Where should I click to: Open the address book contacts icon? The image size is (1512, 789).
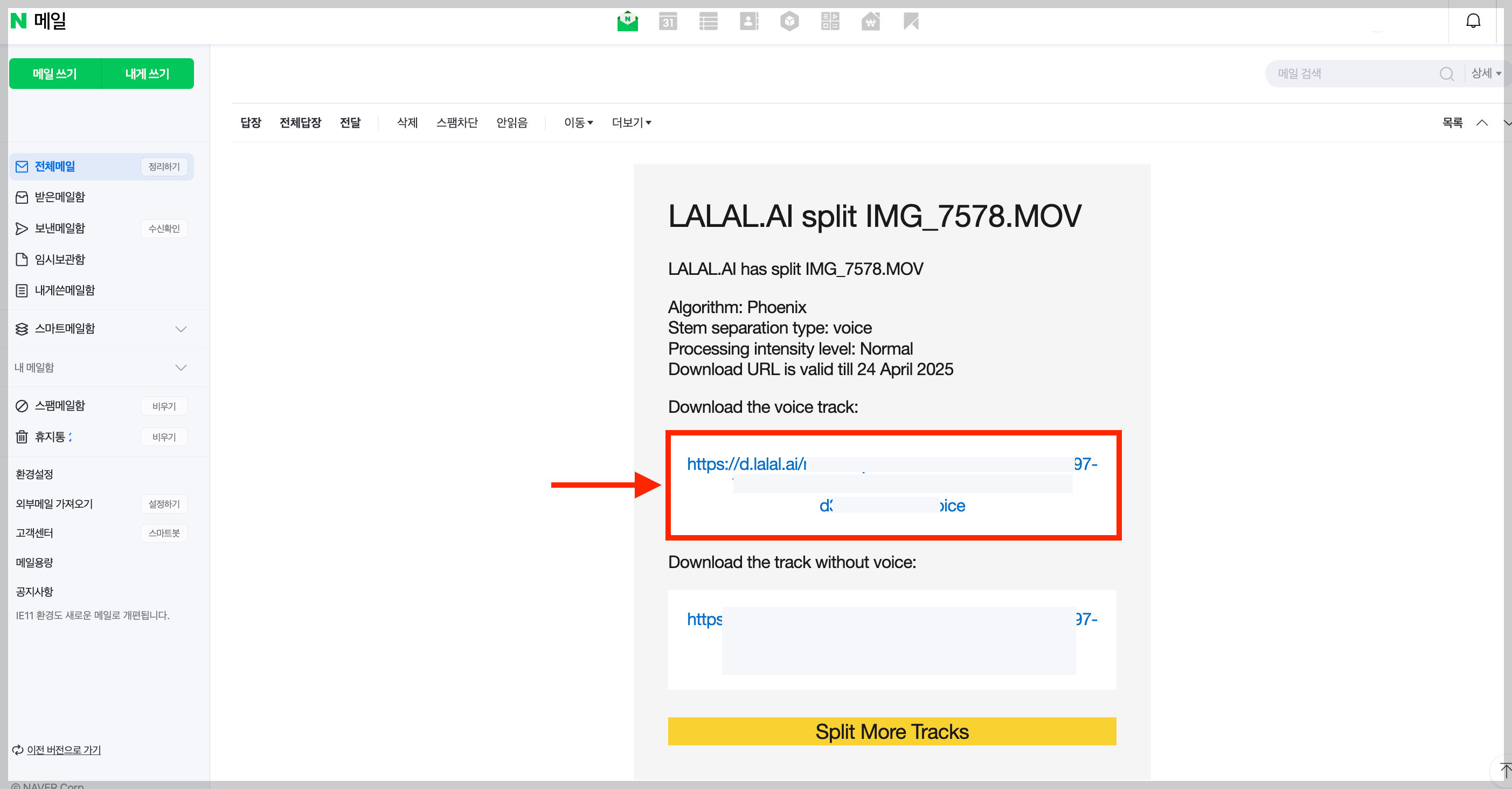tap(749, 22)
